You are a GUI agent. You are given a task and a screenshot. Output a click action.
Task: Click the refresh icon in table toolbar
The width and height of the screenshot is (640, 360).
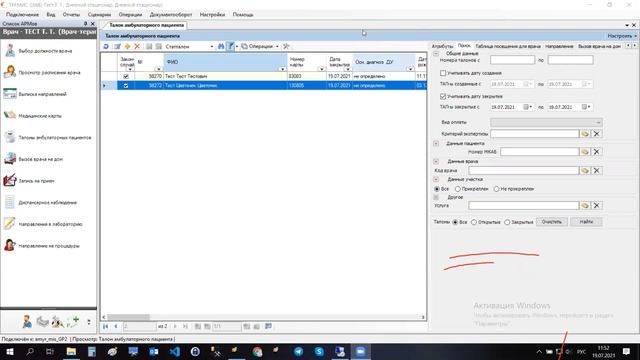(x=106, y=47)
